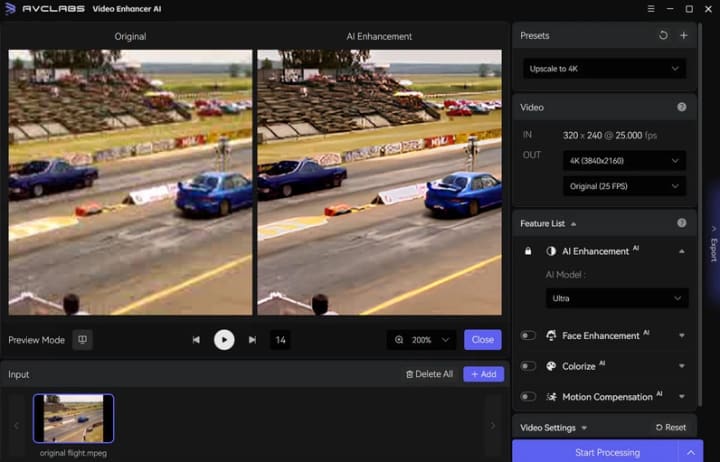Click the Input panel label

[18, 374]
